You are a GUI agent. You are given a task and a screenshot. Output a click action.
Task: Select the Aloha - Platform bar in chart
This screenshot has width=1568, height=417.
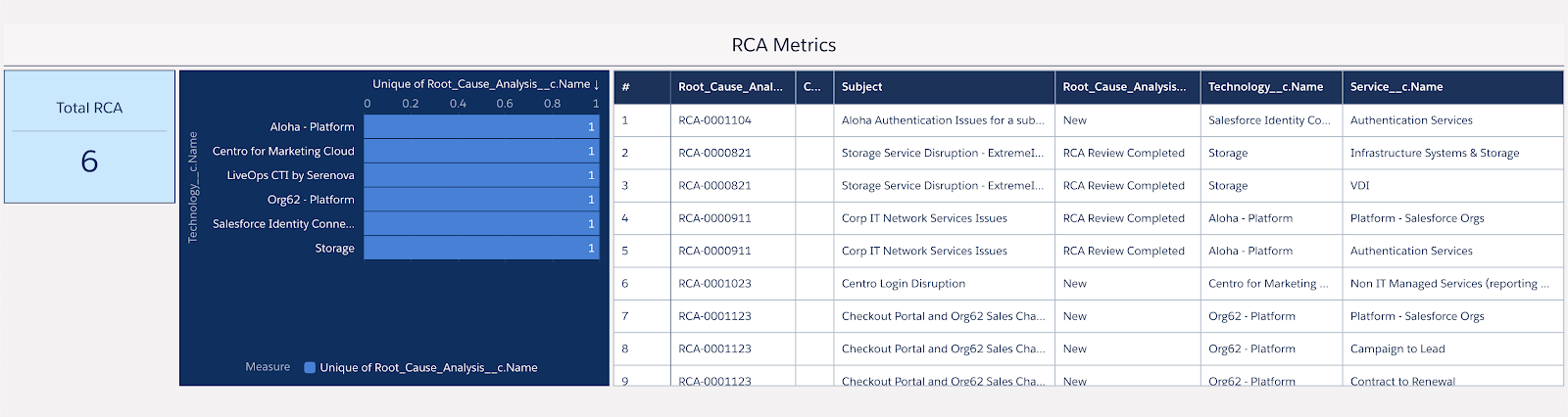coord(481,126)
